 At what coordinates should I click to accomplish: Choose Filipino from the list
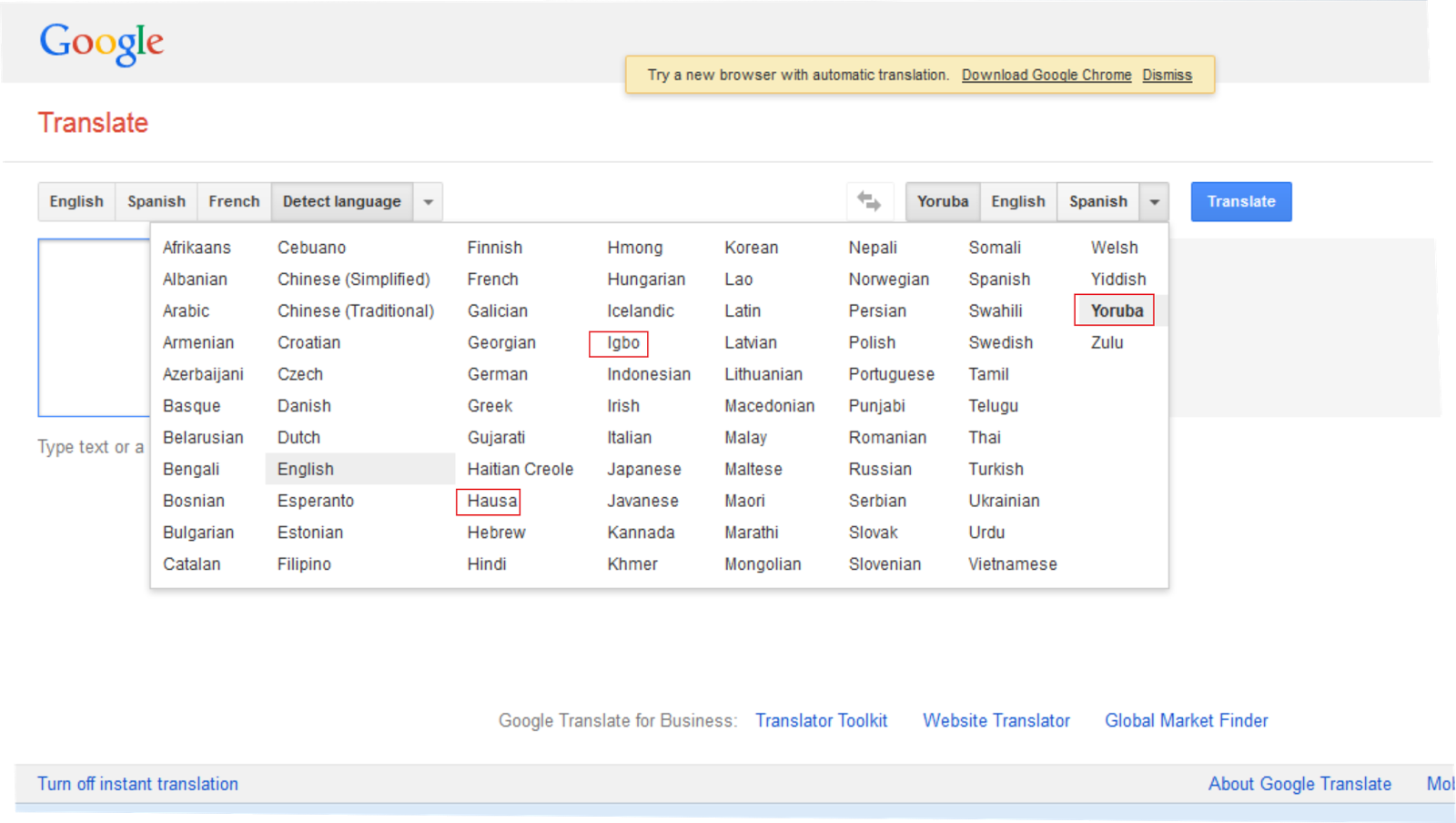pos(304,564)
